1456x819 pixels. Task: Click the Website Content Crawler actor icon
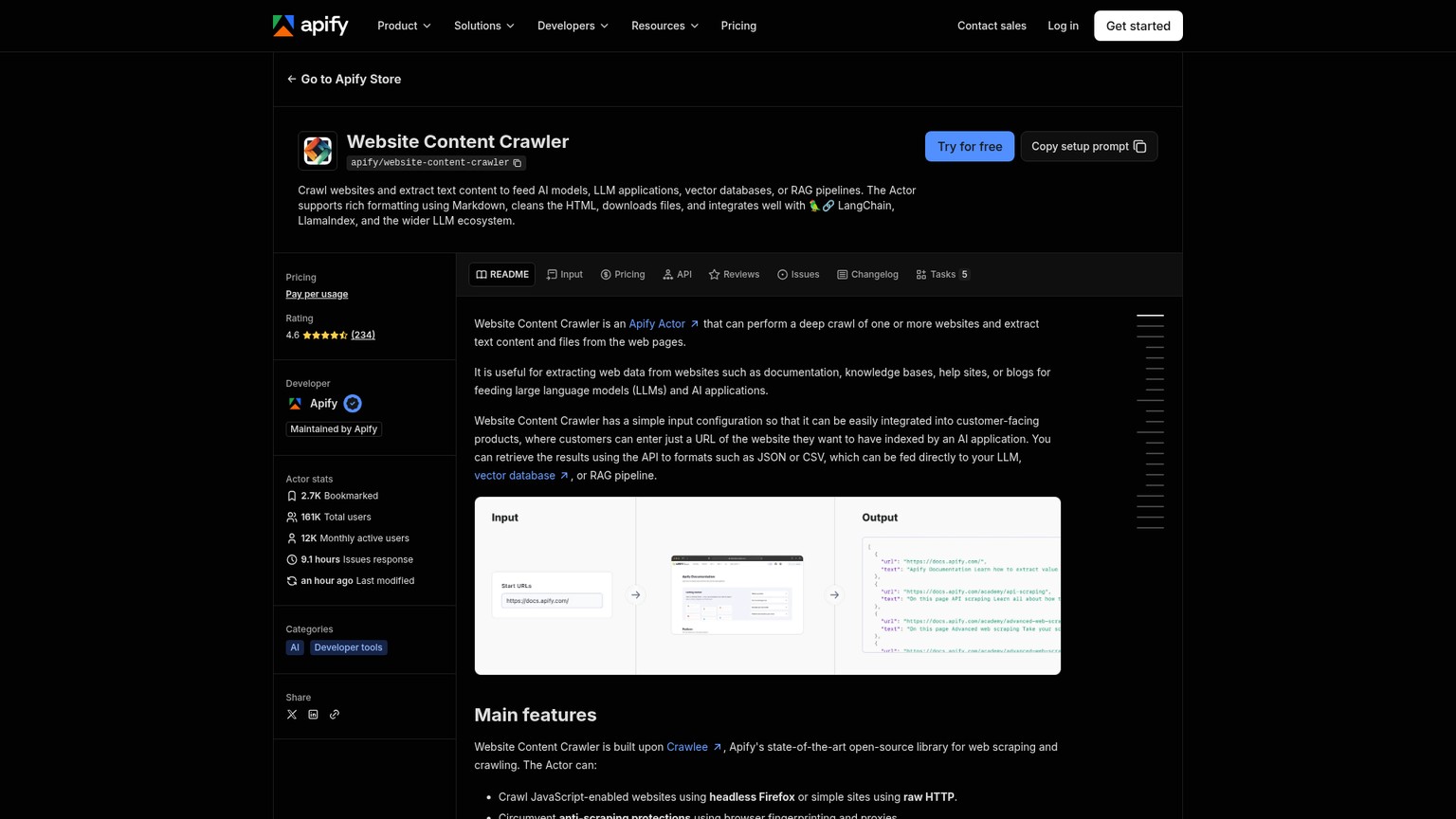point(318,151)
